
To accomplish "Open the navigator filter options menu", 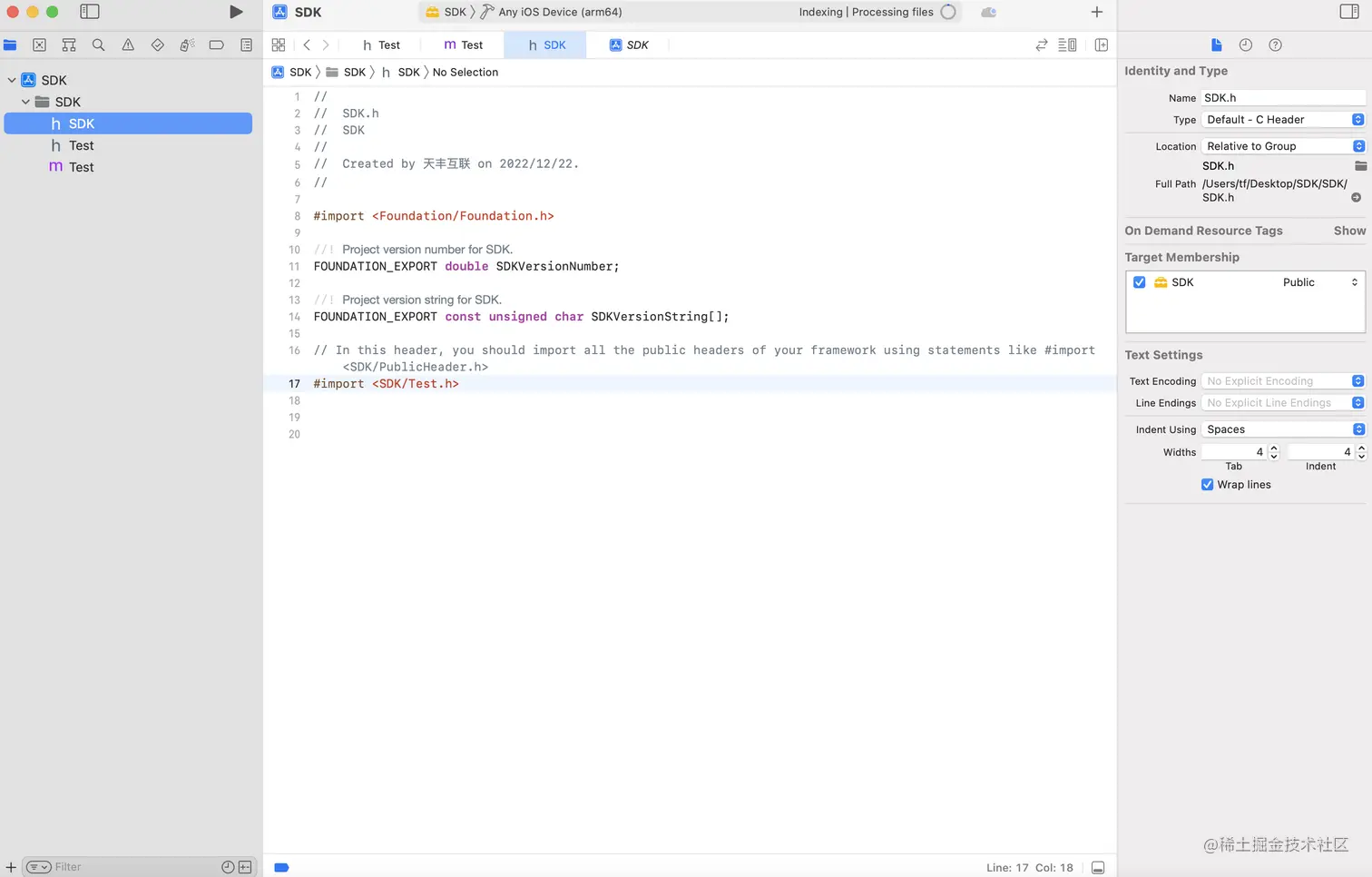I will (x=38, y=867).
